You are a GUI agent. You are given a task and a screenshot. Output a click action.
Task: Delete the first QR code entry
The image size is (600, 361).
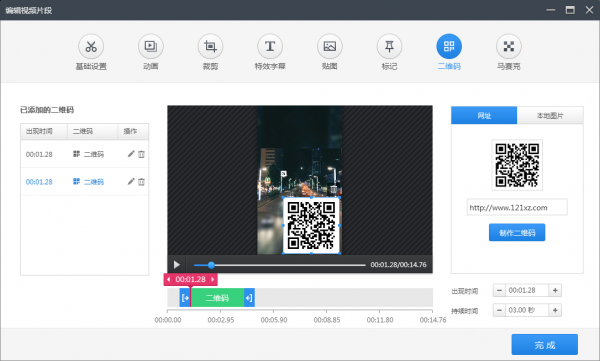coord(142,154)
